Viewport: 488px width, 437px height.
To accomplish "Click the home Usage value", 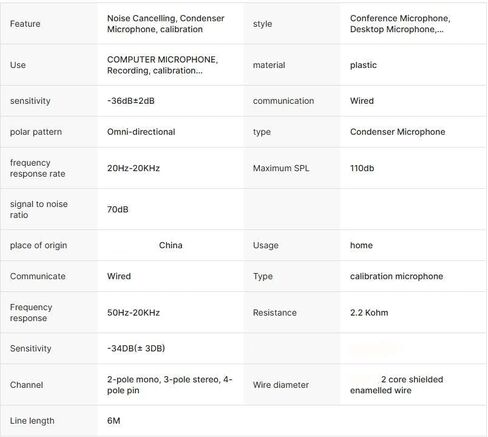I will click(361, 245).
